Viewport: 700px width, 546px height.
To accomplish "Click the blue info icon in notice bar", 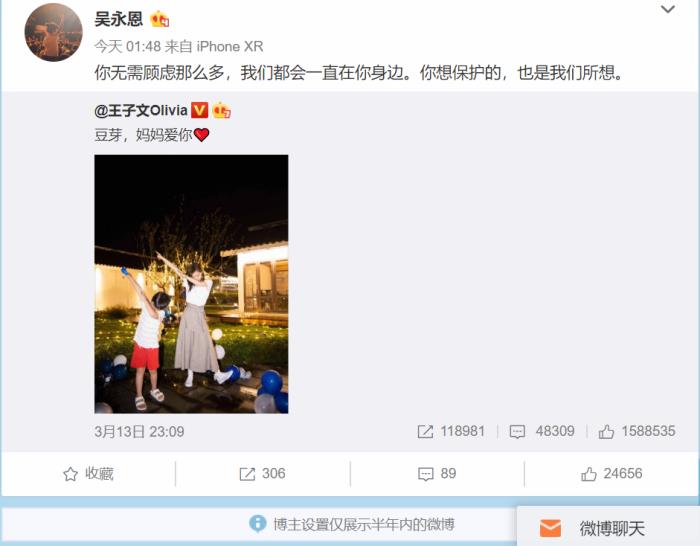I will [258, 523].
